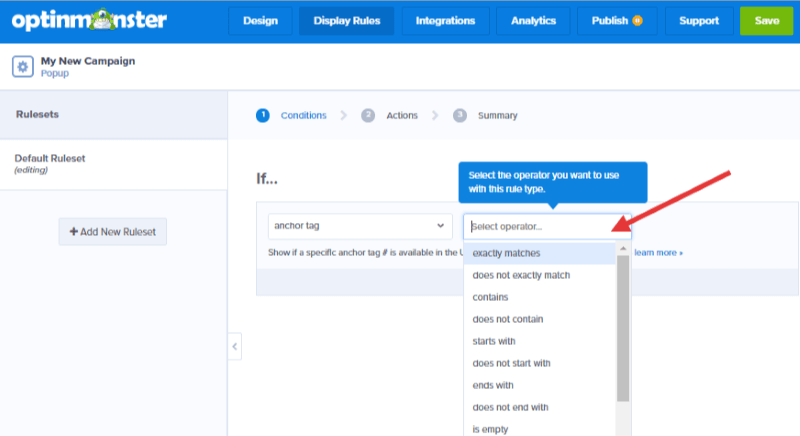Screen dimensions: 800x436
Task: Click the My New Campaign title
Action: coord(88,61)
